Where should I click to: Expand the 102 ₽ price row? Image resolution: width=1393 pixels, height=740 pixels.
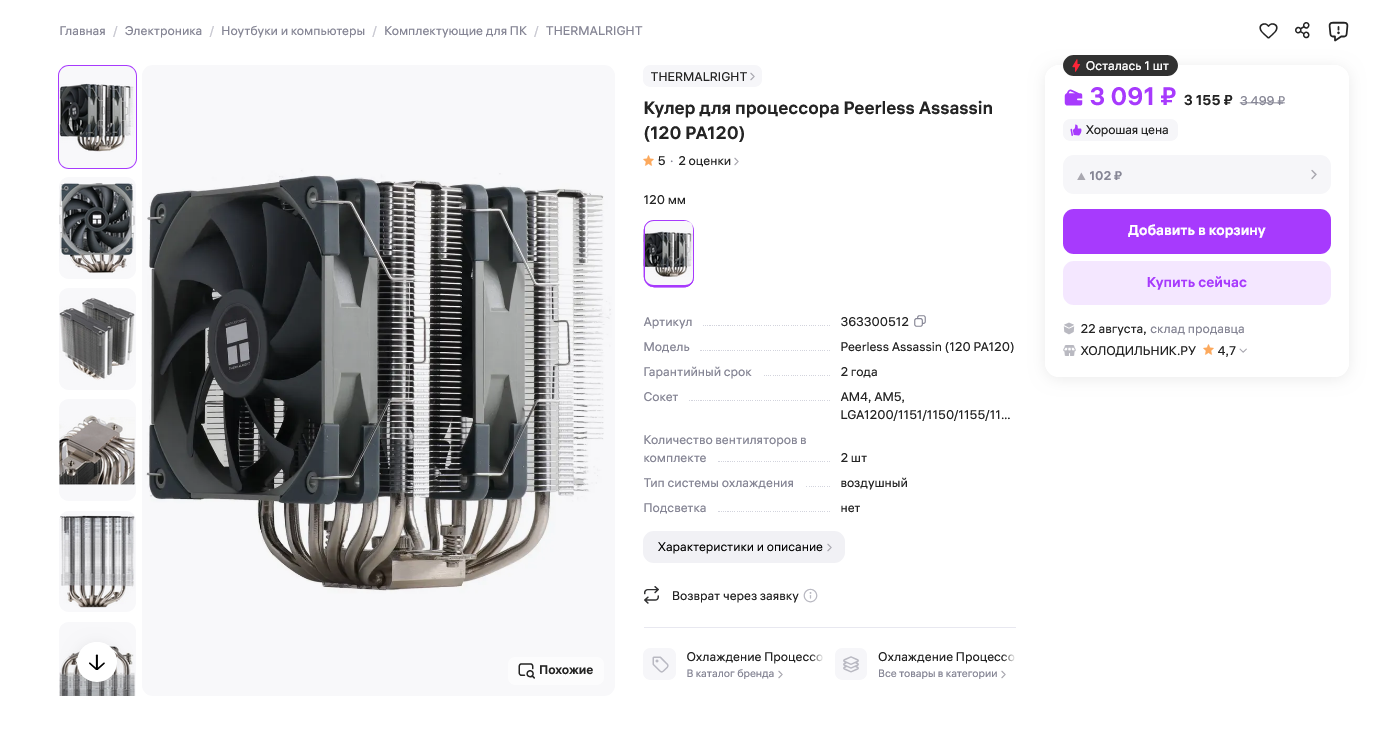coord(1197,175)
